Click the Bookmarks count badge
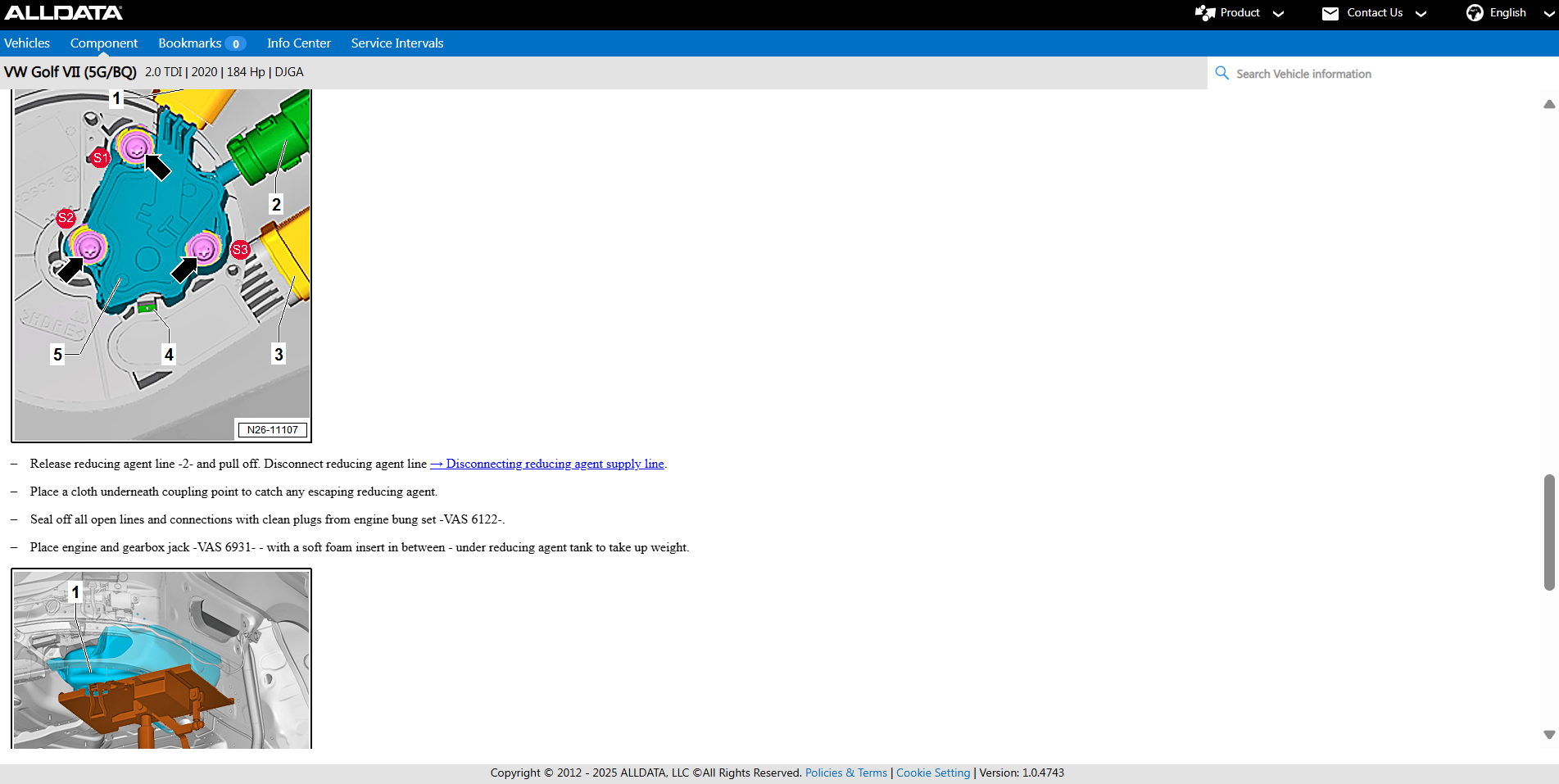This screenshot has width=1559, height=784. (236, 44)
